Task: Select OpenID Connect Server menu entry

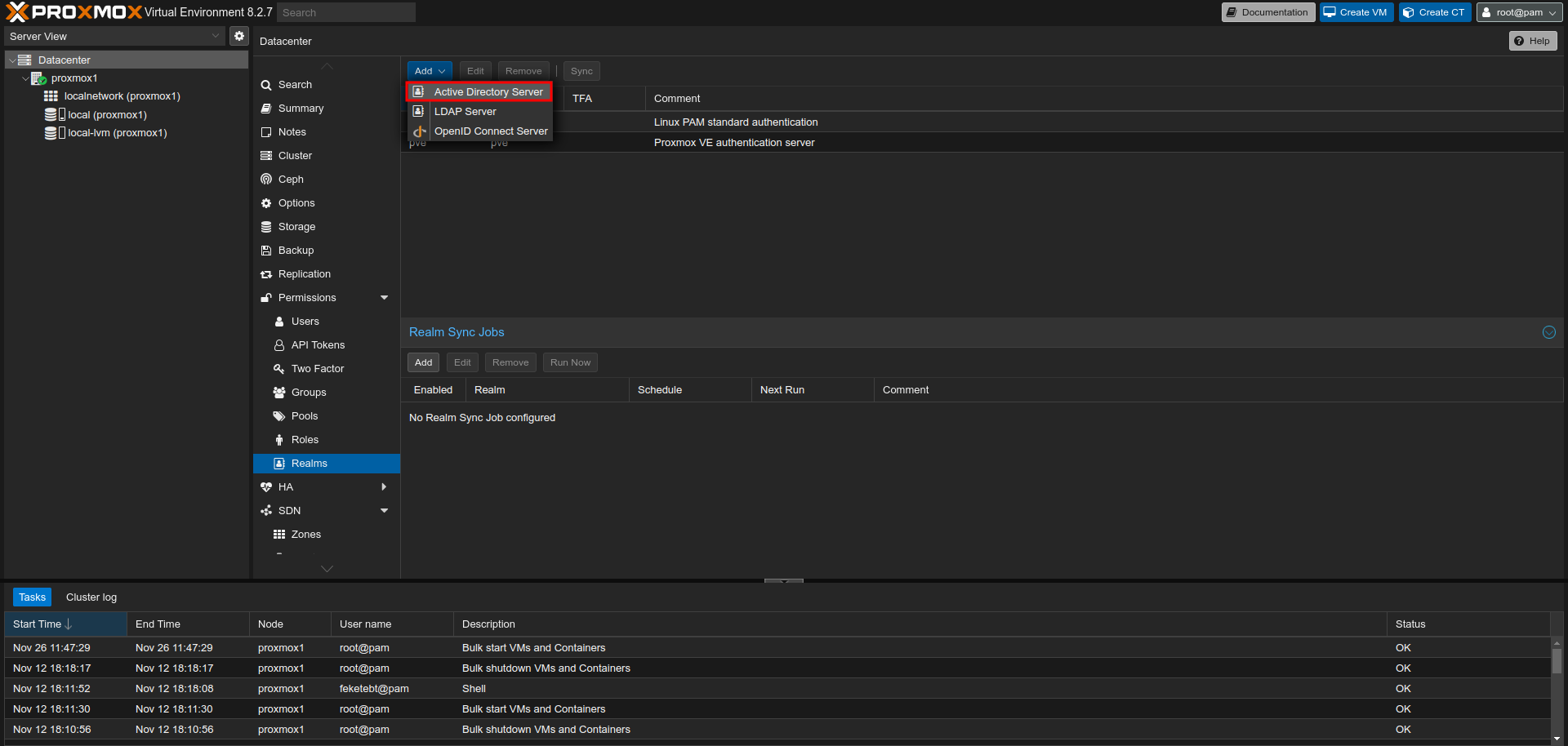Action: (479, 131)
